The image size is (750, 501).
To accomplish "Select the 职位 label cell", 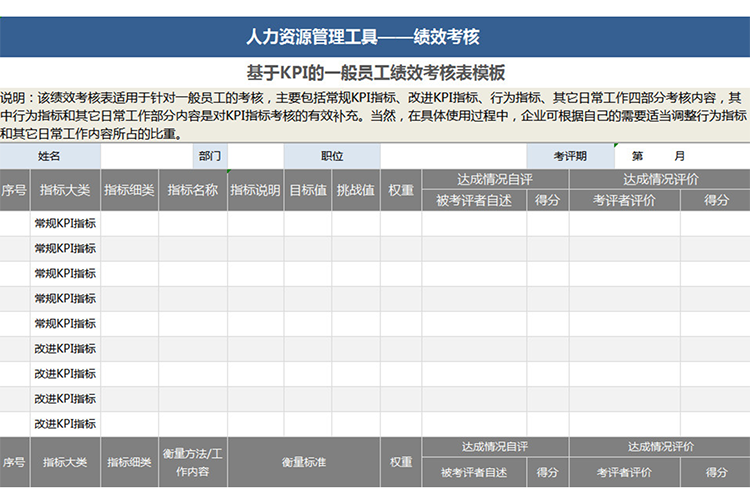I will (x=332, y=156).
